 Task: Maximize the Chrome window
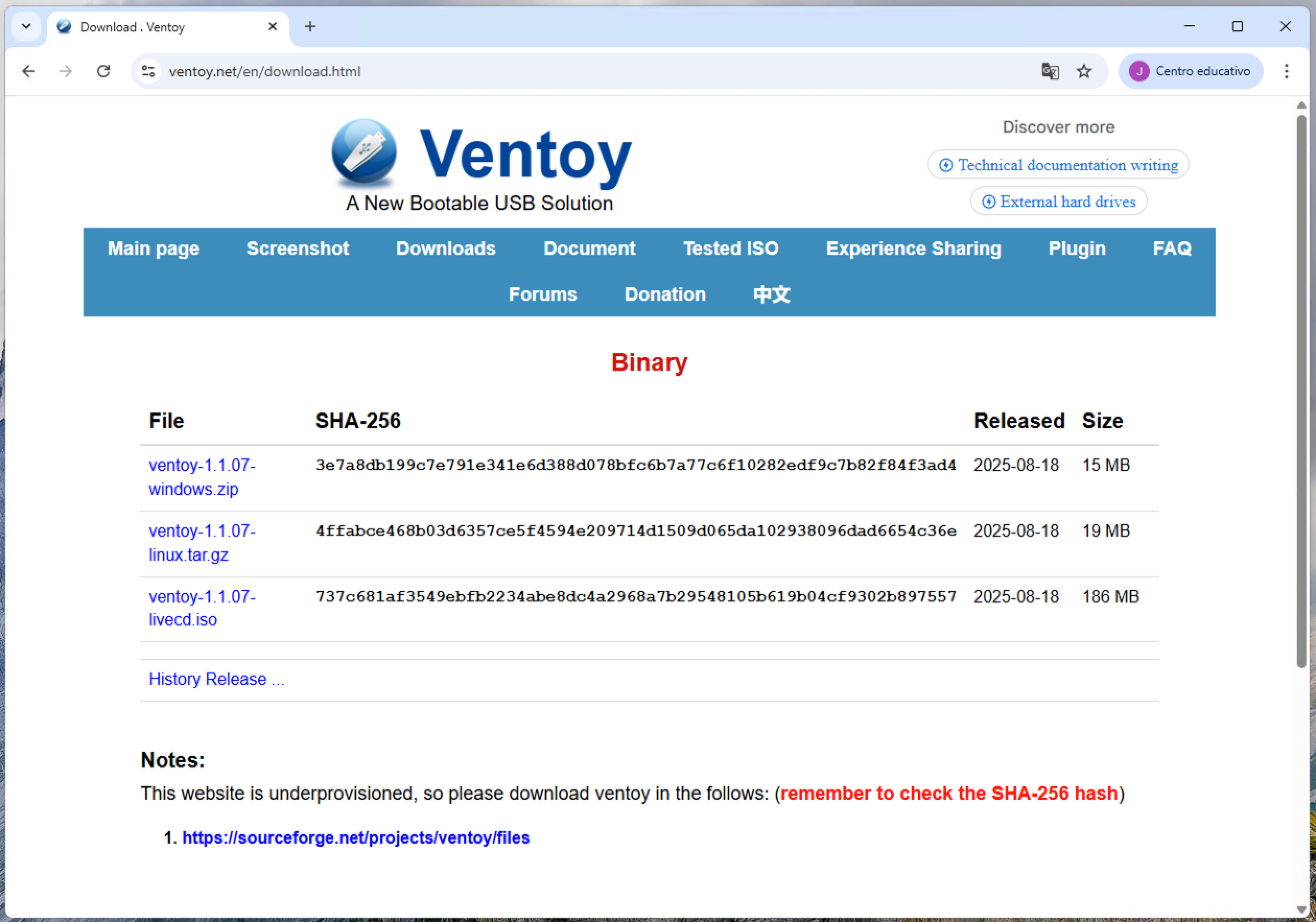(x=1238, y=26)
